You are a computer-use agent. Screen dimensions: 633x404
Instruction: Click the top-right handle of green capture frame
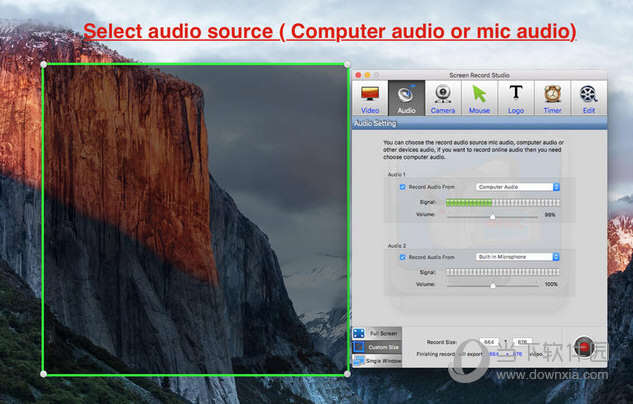pyautogui.click(x=347, y=65)
